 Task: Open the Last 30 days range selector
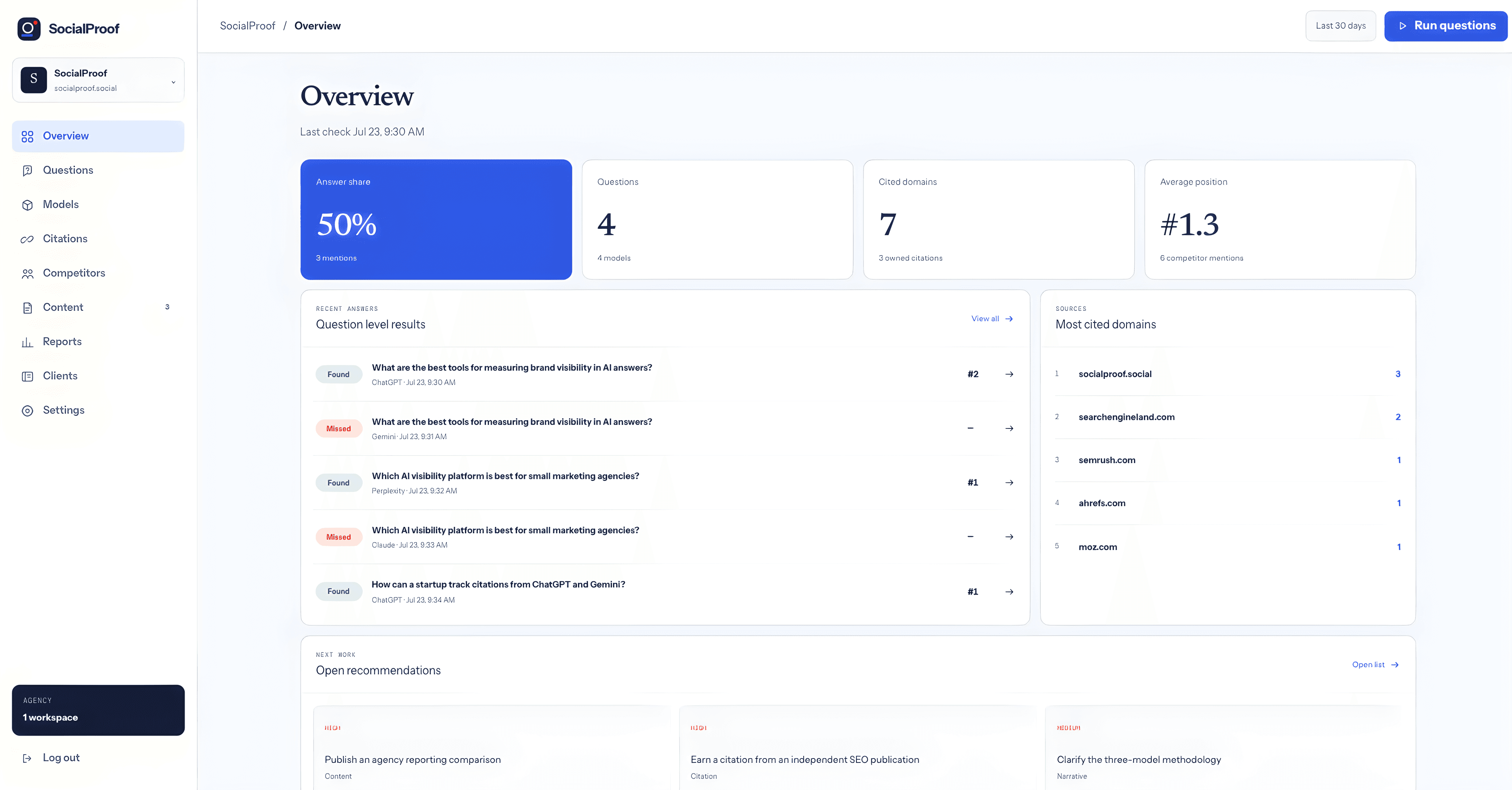[1340, 26]
